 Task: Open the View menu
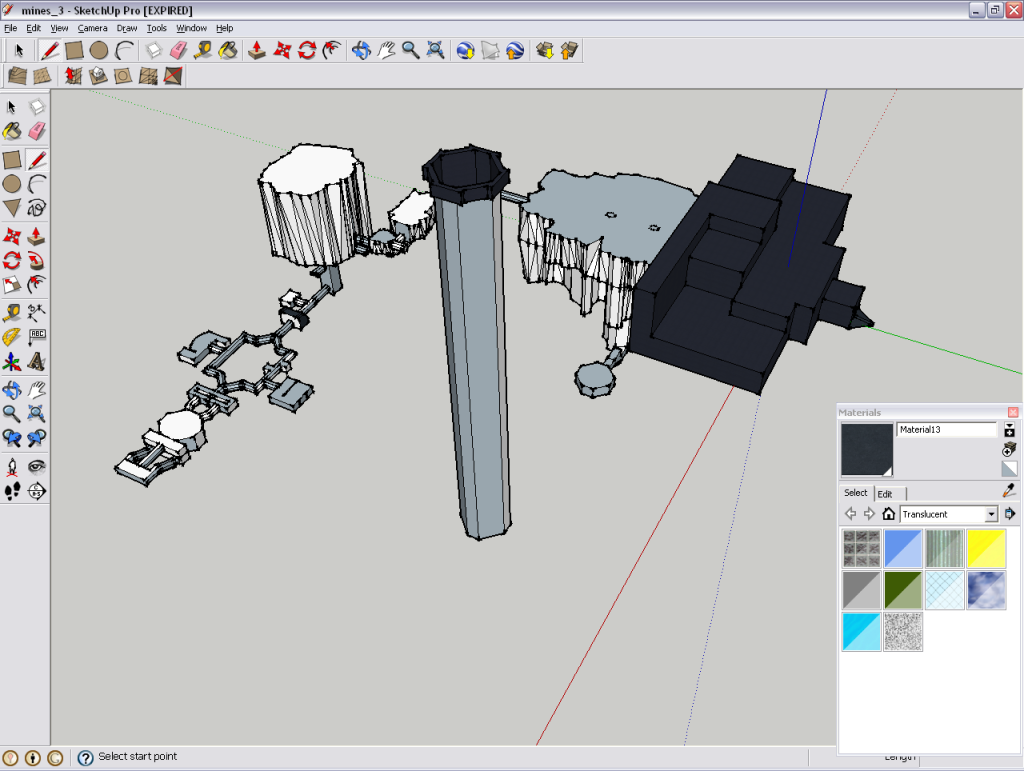[x=59, y=28]
